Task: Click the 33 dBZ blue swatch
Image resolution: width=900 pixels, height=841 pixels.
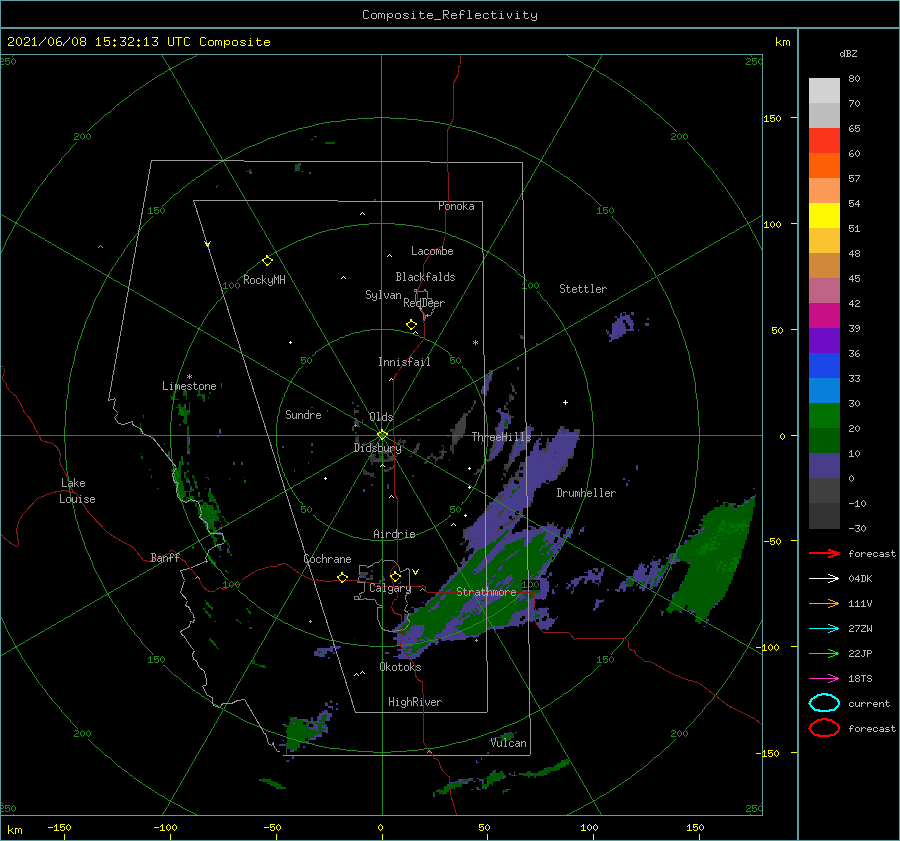Action: 824,366
